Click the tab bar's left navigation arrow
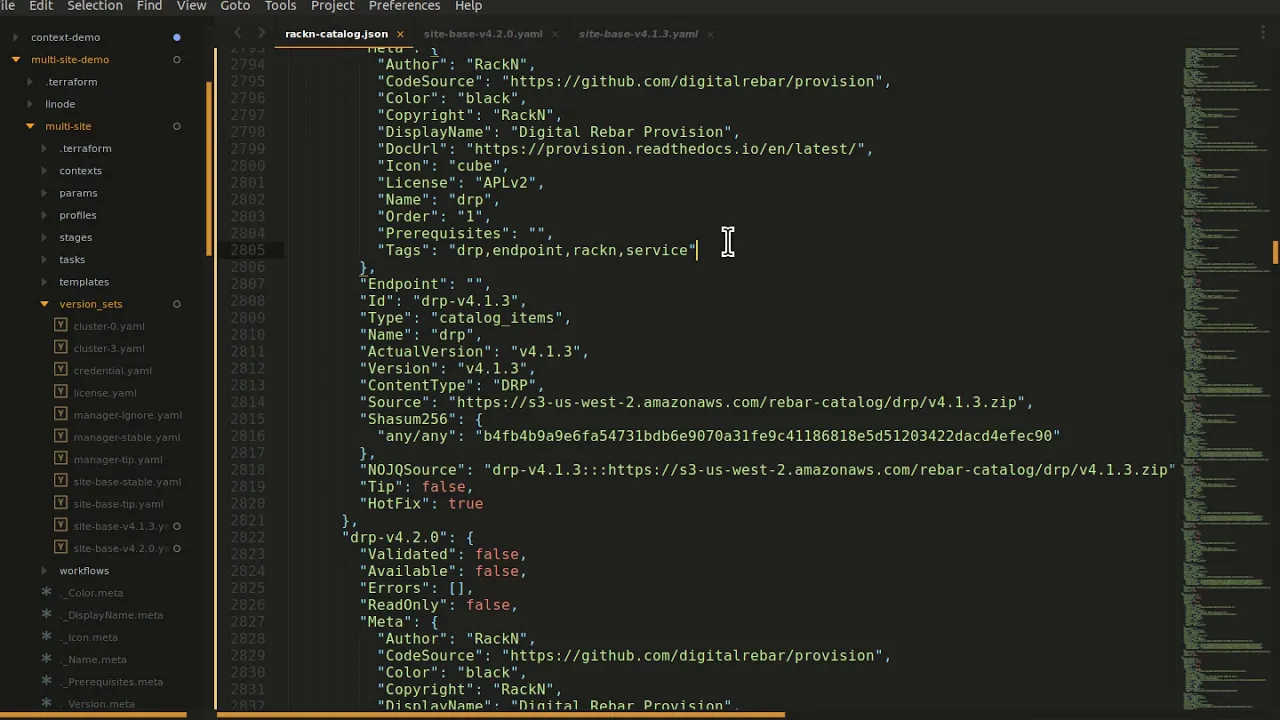This screenshot has height=720, width=1280. point(238,34)
